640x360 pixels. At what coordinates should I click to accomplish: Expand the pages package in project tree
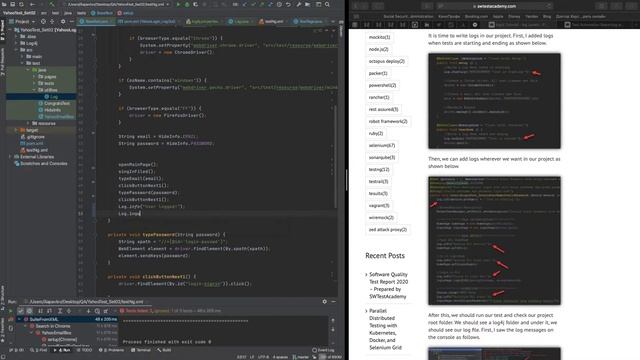pos(34,76)
